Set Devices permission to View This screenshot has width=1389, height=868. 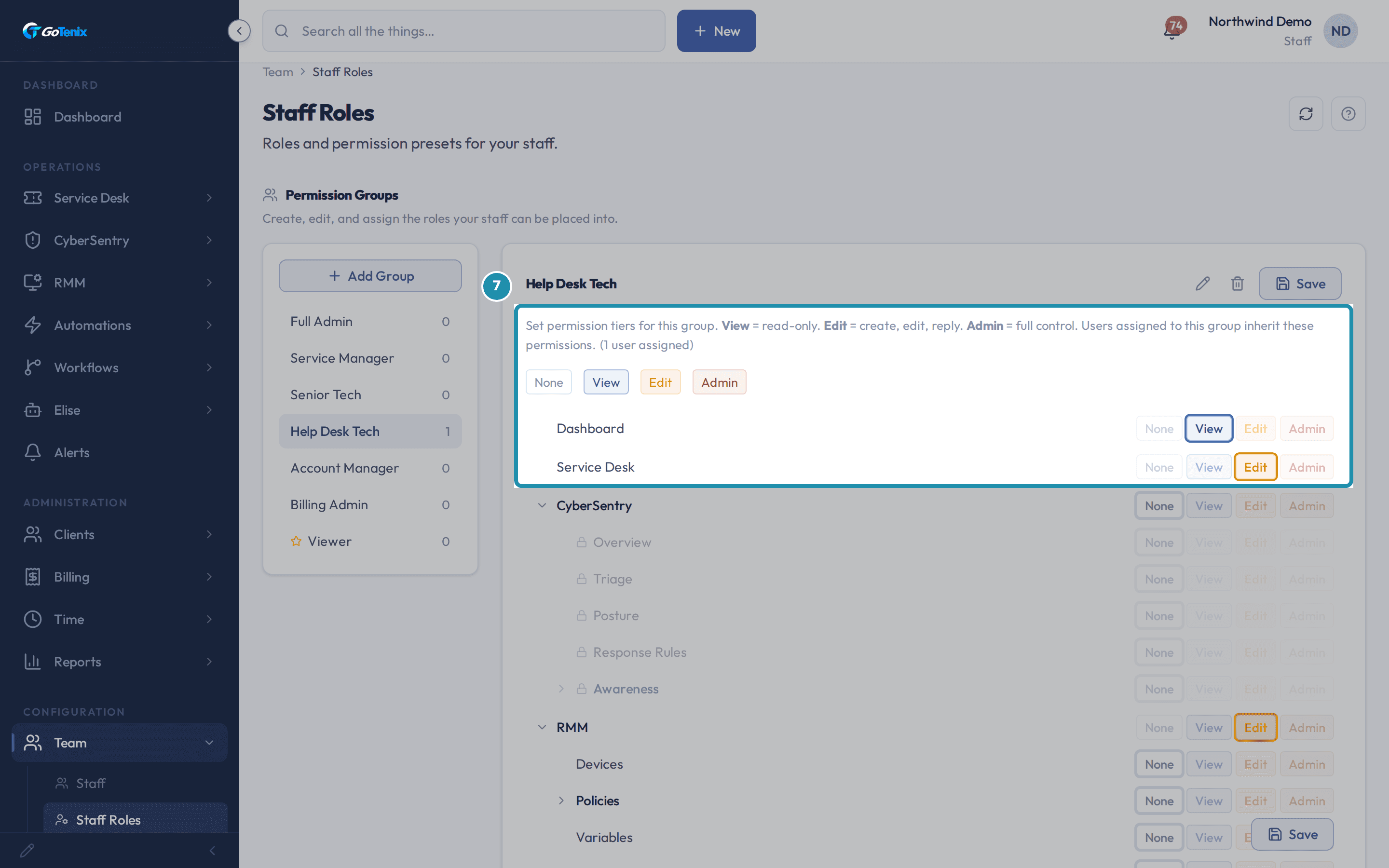point(1209,764)
